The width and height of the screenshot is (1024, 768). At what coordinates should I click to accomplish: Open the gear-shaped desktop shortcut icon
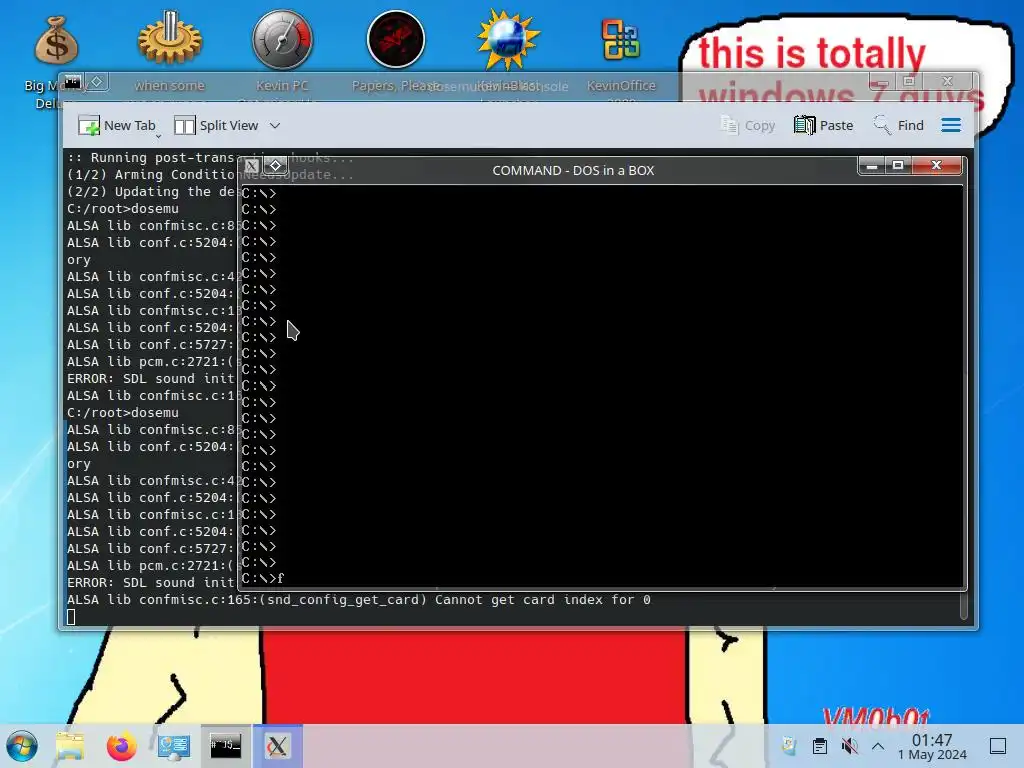(x=170, y=39)
